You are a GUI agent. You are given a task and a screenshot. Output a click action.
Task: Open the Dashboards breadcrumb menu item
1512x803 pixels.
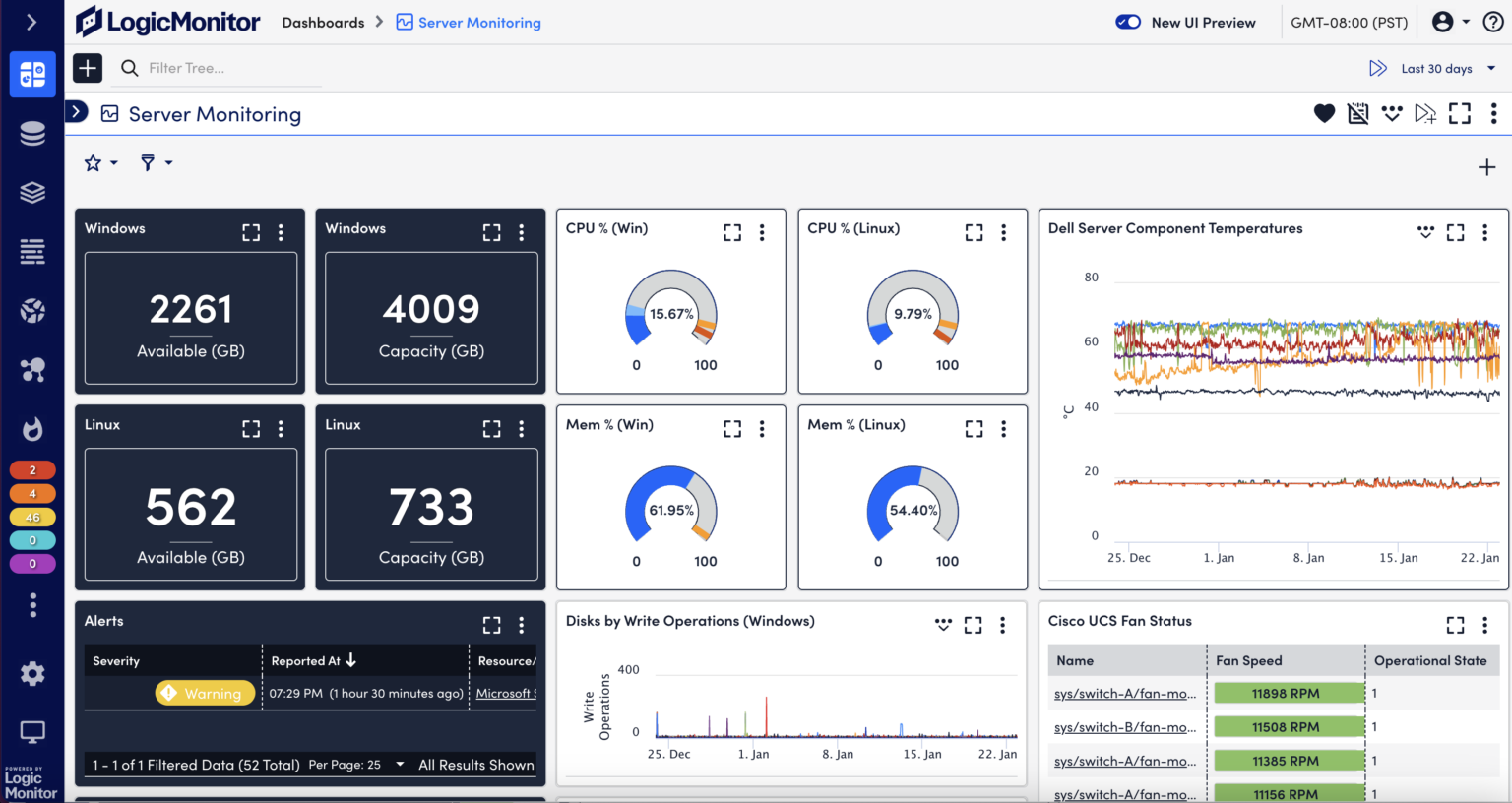pyautogui.click(x=323, y=22)
